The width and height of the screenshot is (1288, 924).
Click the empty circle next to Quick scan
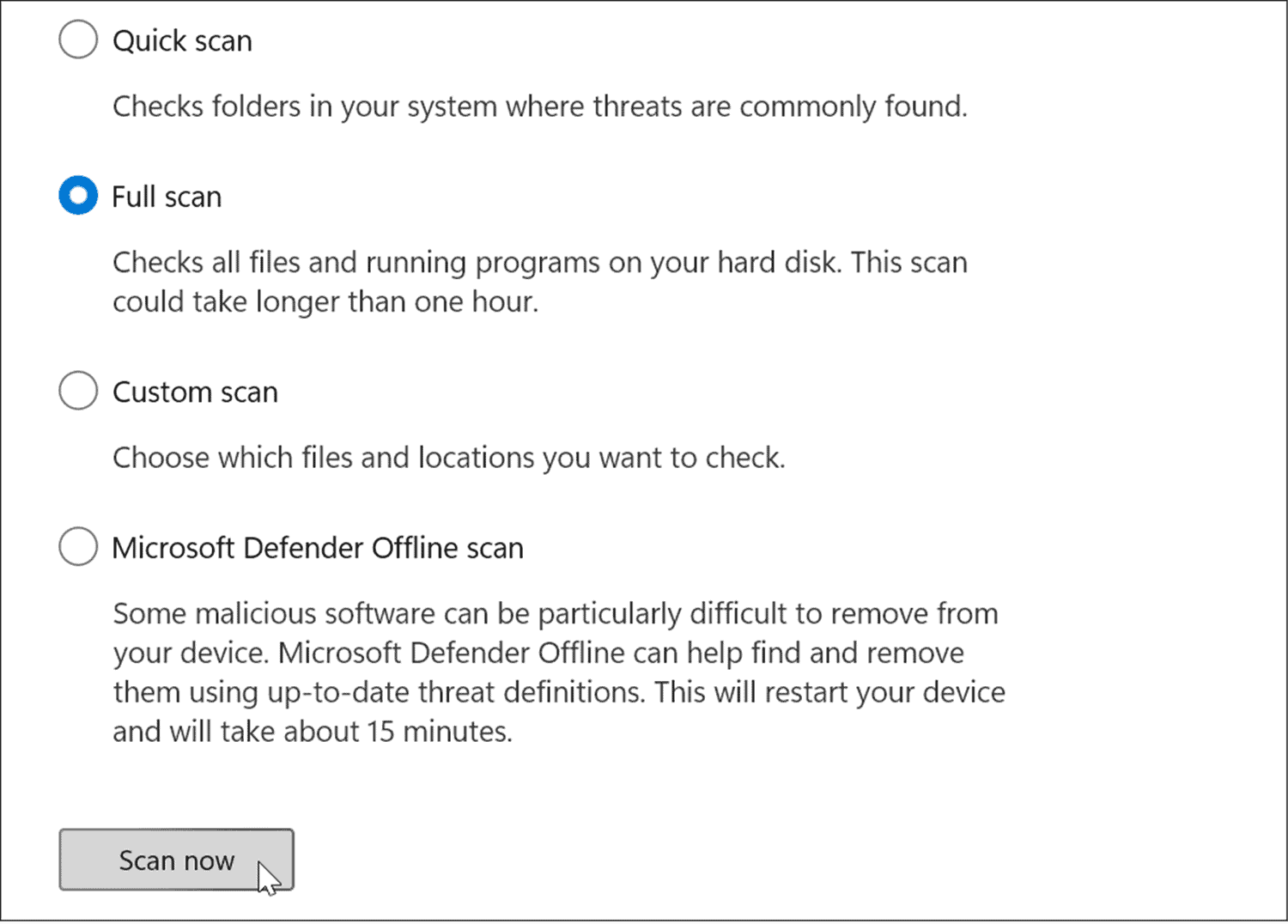pyautogui.click(x=77, y=39)
